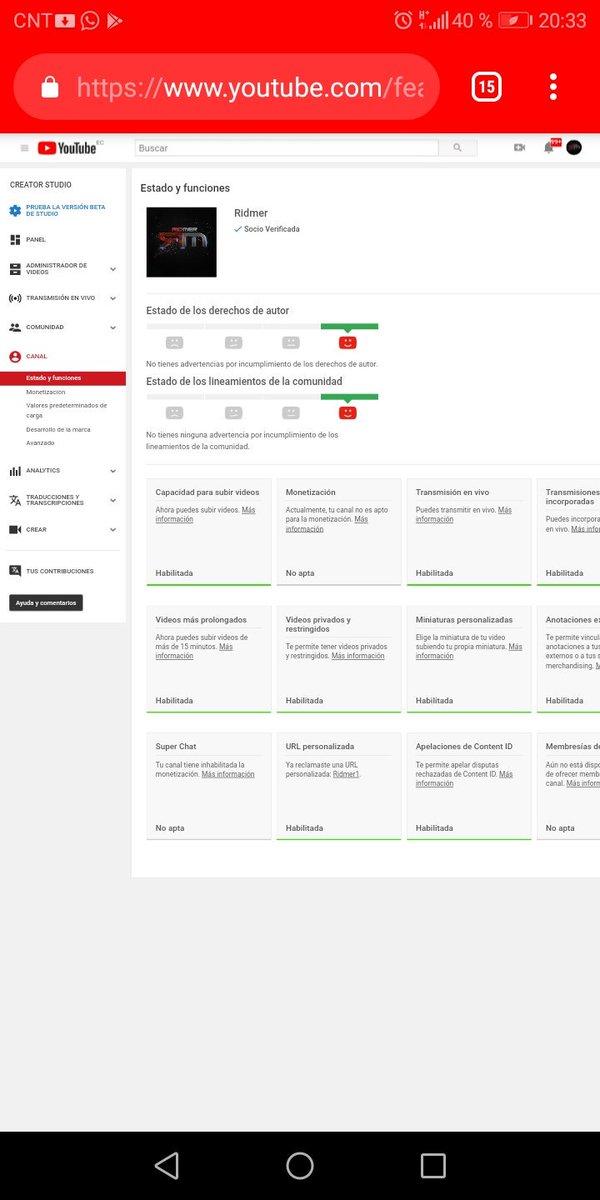The width and height of the screenshot is (600, 1200).
Task: Open Desarrollo de la marca
Action: click(x=57, y=429)
